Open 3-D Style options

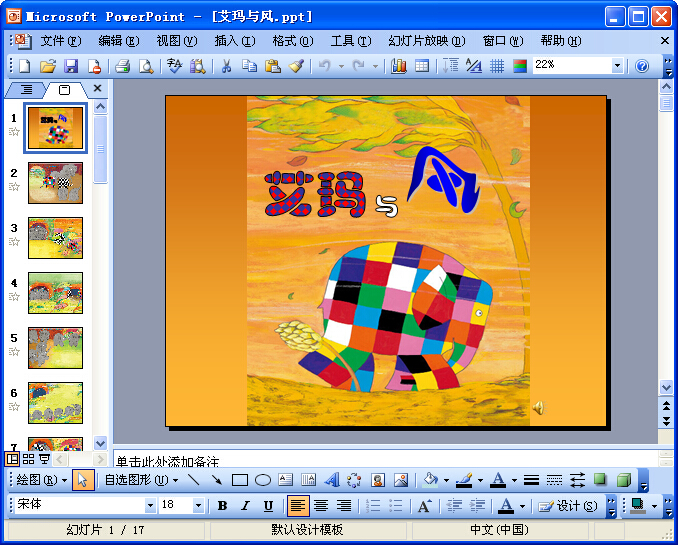624,480
